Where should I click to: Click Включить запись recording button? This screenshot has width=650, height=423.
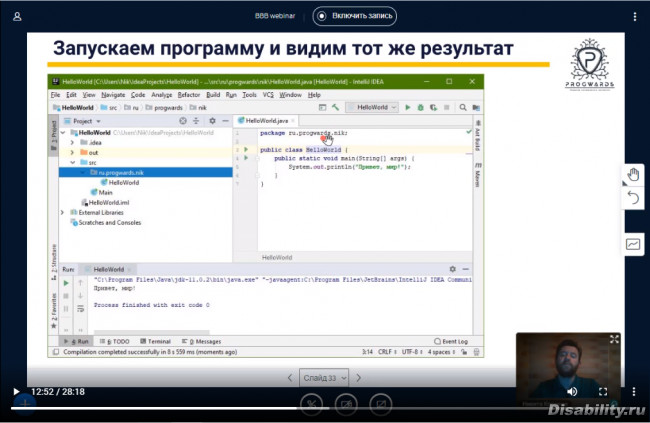point(354,16)
